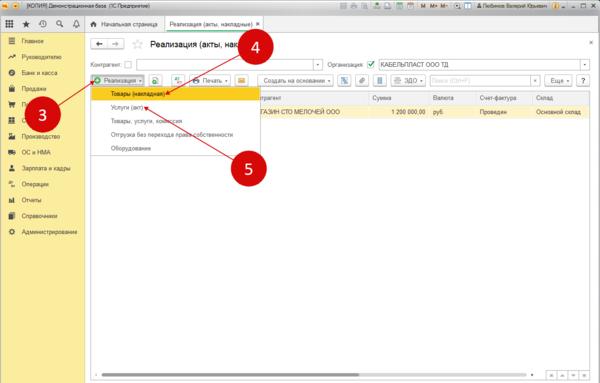Open the sections grid menu icon
The height and width of the screenshot is (383, 600).
pyautogui.click(x=9, y=24)
